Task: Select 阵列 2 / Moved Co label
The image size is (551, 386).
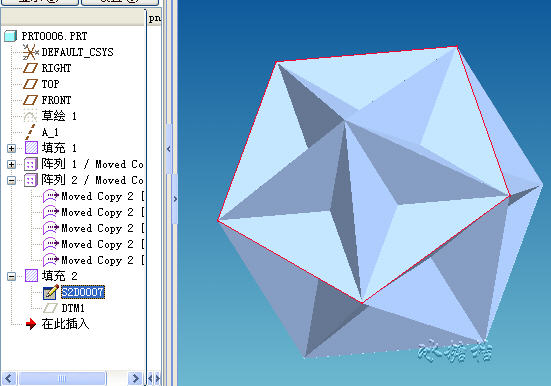Action: pos(92,180)
